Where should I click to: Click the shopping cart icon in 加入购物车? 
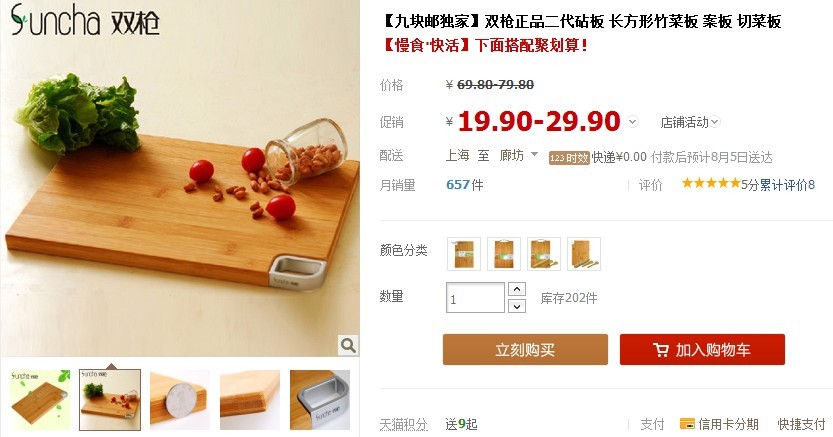pos(660,350)
